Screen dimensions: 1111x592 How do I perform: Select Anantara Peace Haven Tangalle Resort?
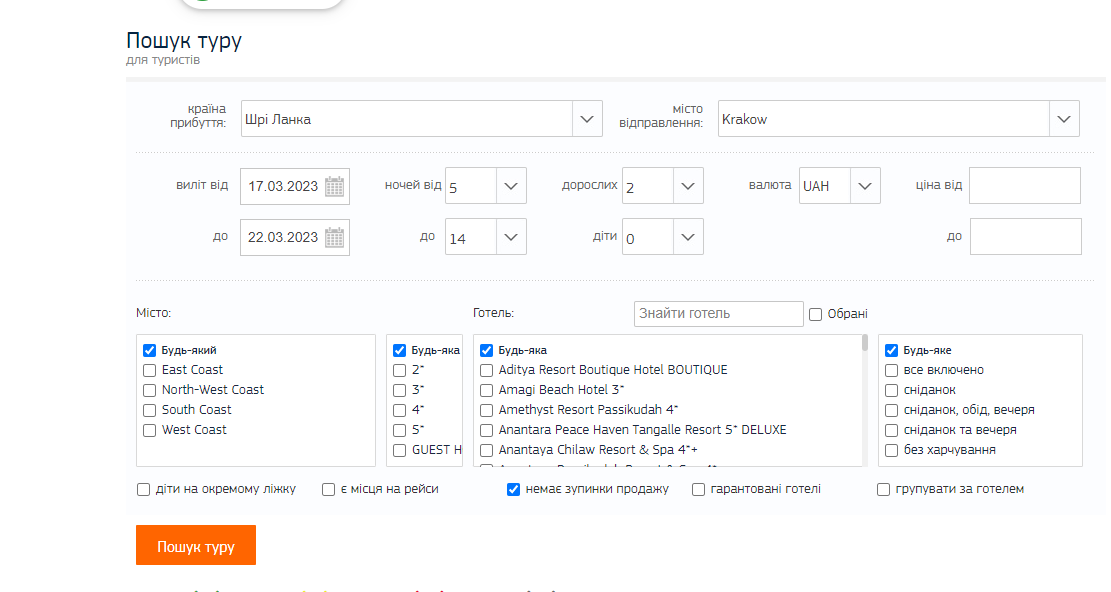486,431
